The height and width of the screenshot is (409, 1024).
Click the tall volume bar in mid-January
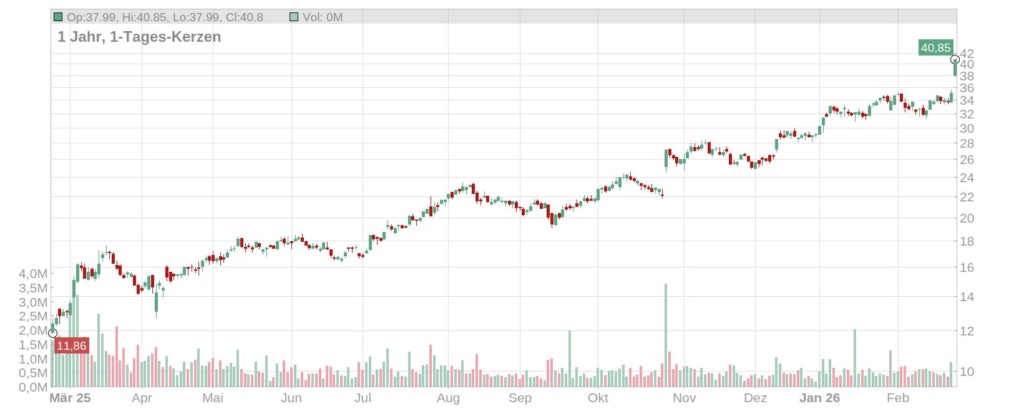pos(855,357)
